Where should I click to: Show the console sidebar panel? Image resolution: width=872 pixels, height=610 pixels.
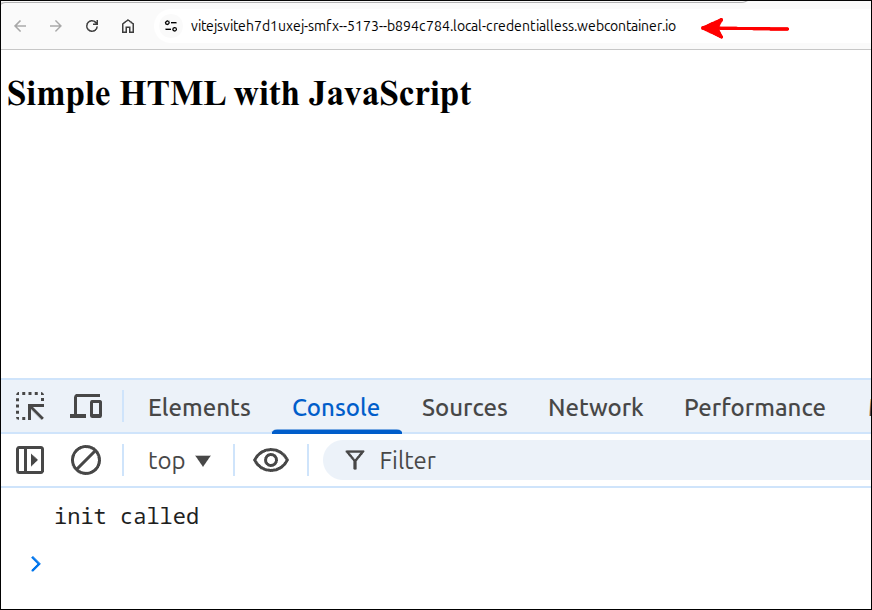coord(30,460)
